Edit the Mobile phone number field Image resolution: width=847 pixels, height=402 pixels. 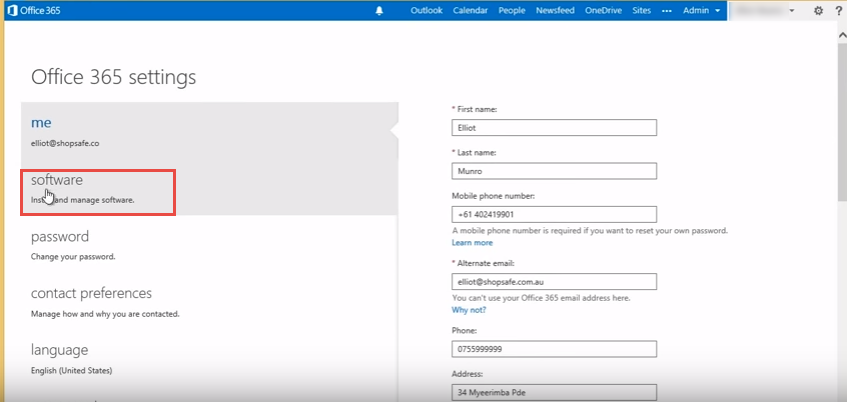click(x=554, y=214)
